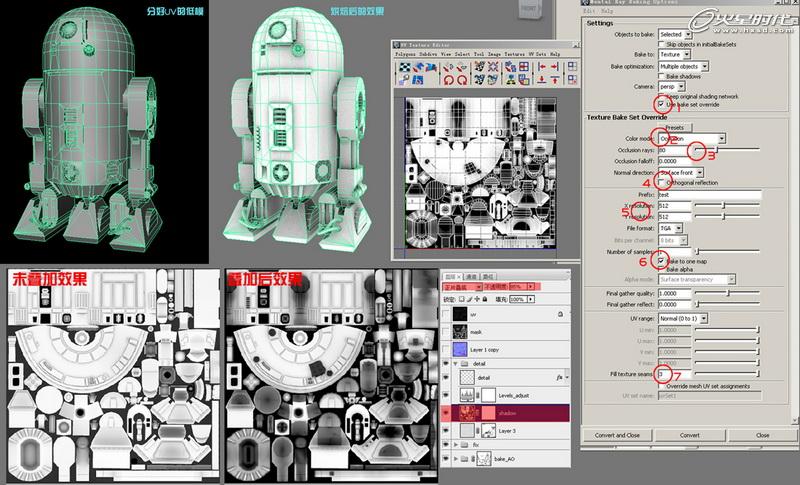The width and height of the screenshot is (800, 485).
Task: Click the align UVs to right arrow icon
Action: 555,66
